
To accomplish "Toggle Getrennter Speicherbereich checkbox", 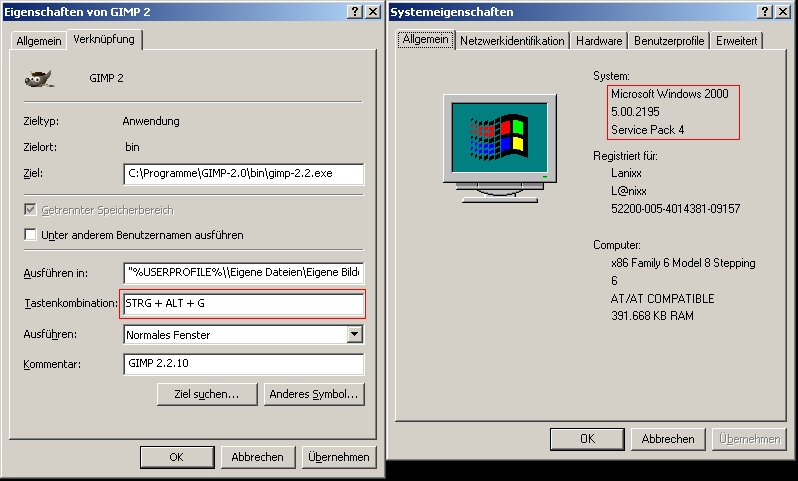I will coord(30,210).
